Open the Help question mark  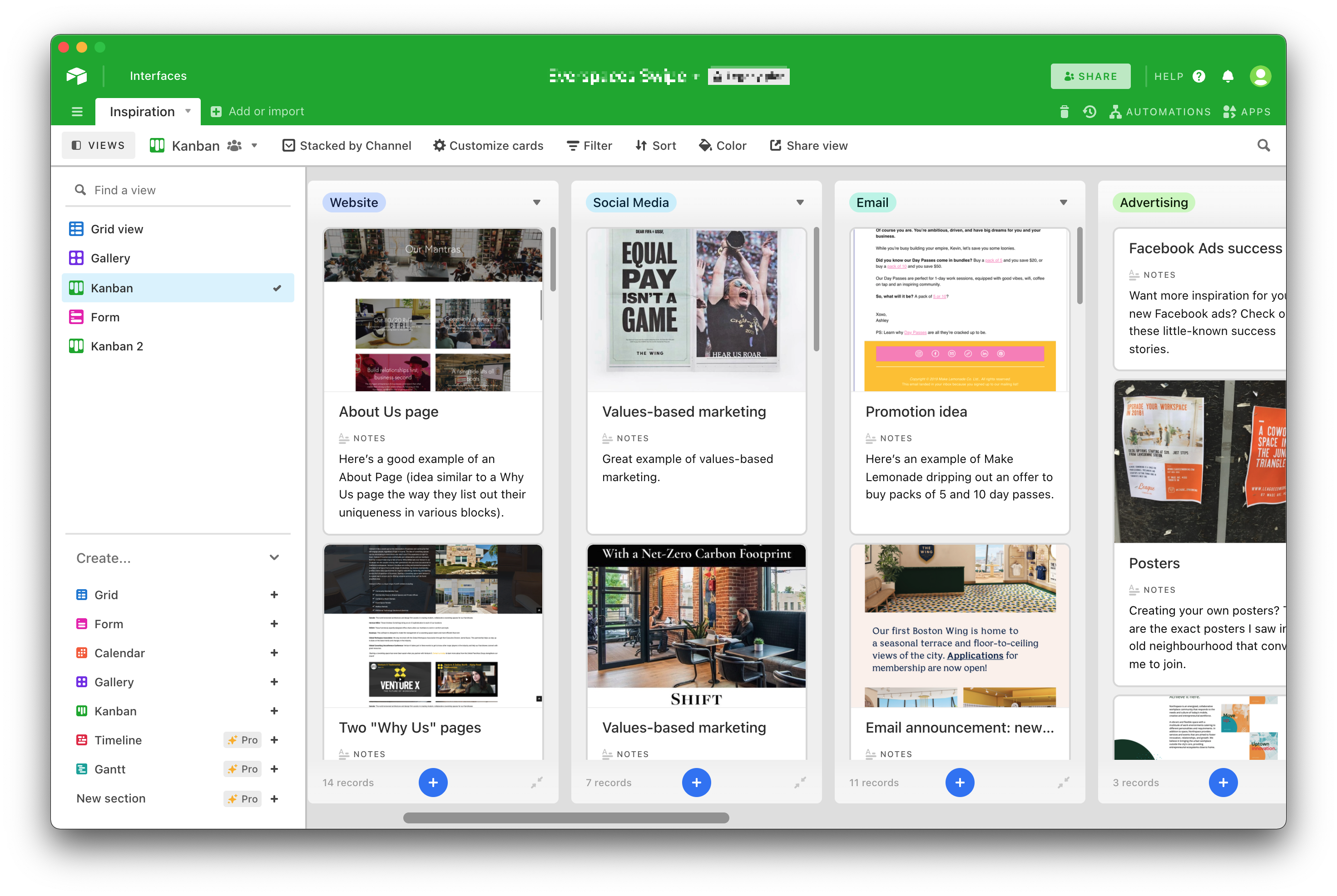pyautogui.click(x=1198, y=76)
